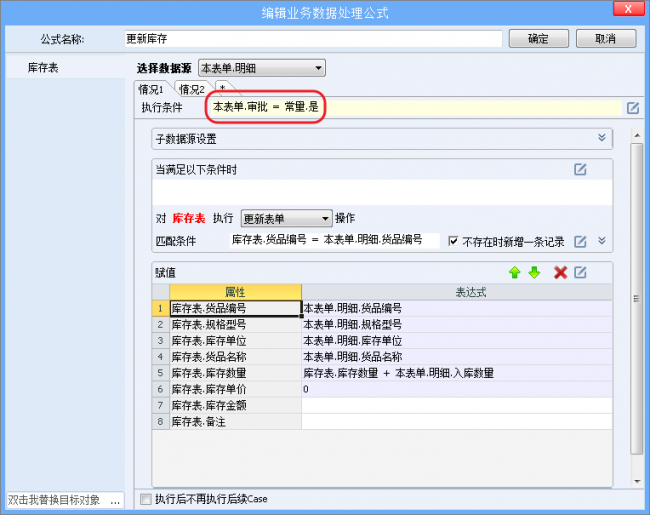Move assignment row up with green arrow
The height and width of the screenshot is (515, 650).
(x=514, y=272)
